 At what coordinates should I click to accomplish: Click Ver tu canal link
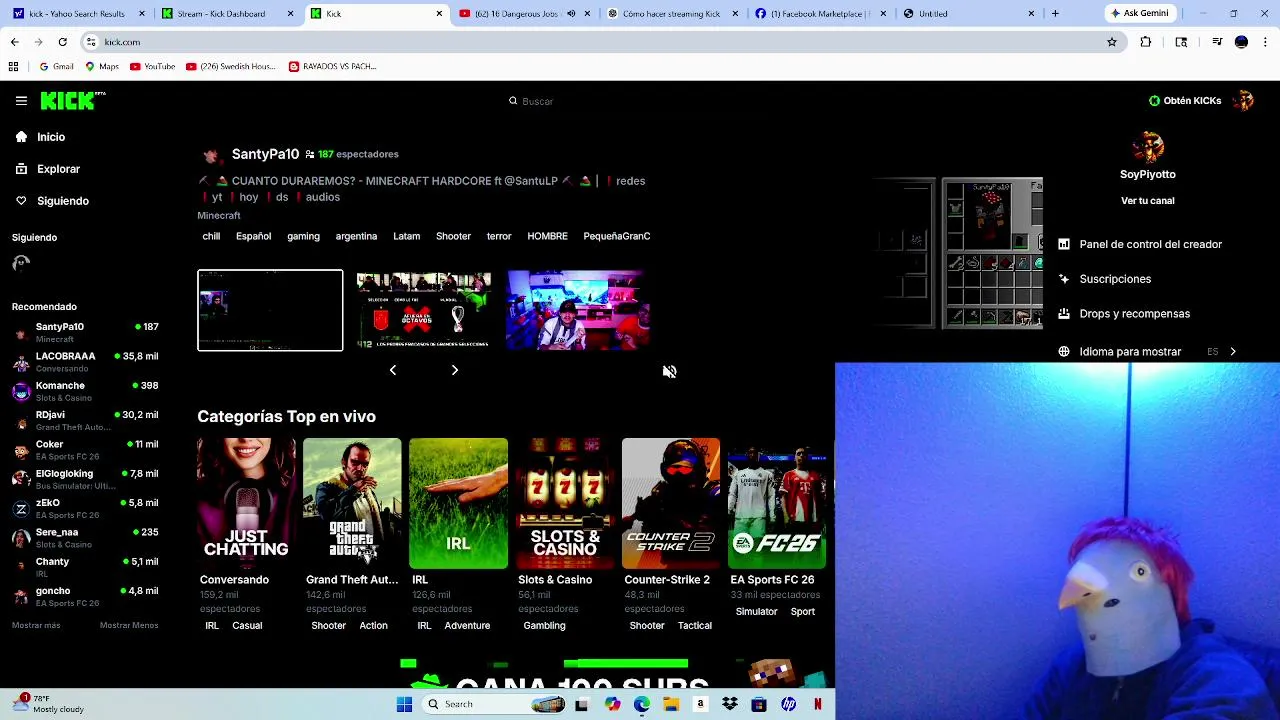1147,201
